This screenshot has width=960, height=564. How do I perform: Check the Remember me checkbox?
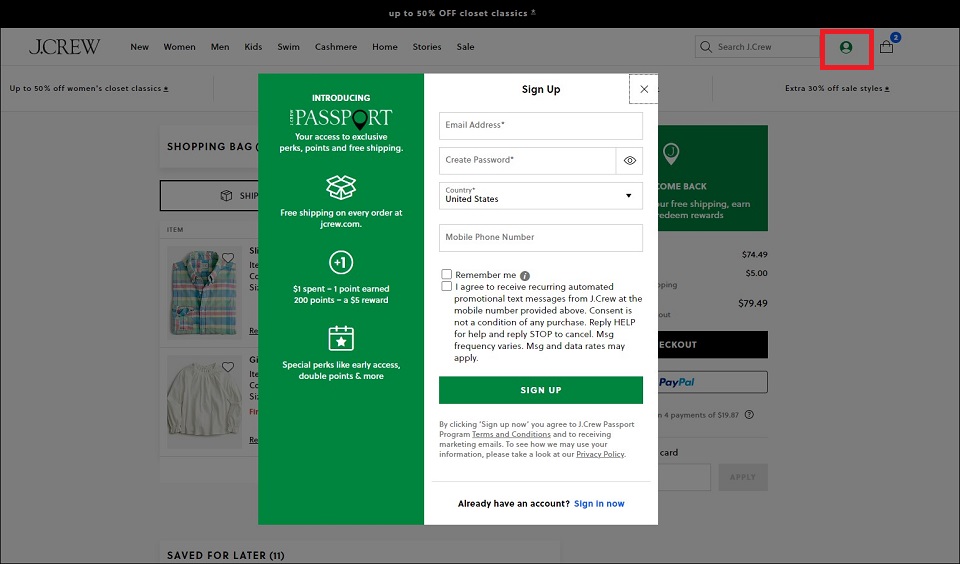[x=447, y=274]
